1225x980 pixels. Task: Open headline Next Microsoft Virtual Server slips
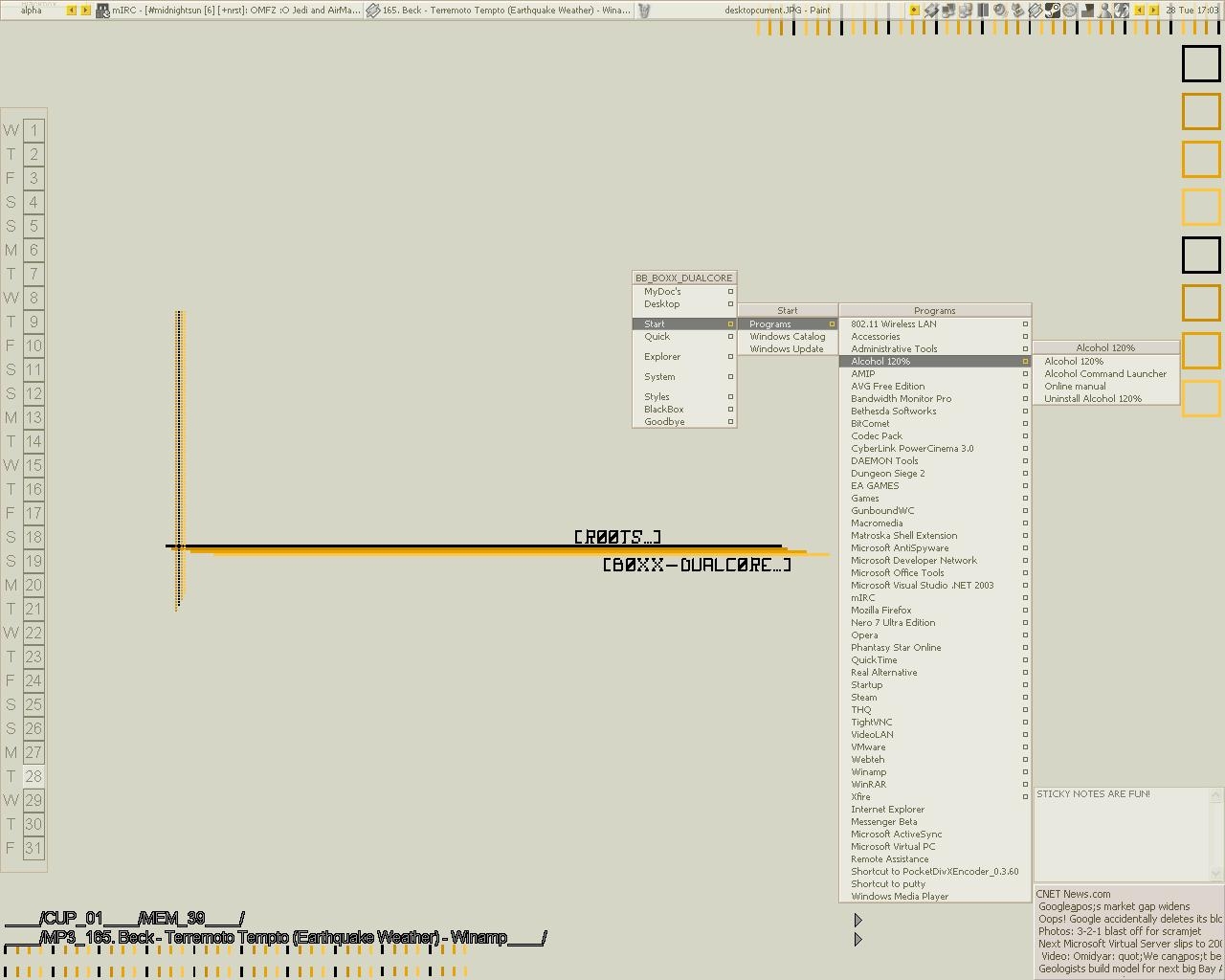point(1130,944)
